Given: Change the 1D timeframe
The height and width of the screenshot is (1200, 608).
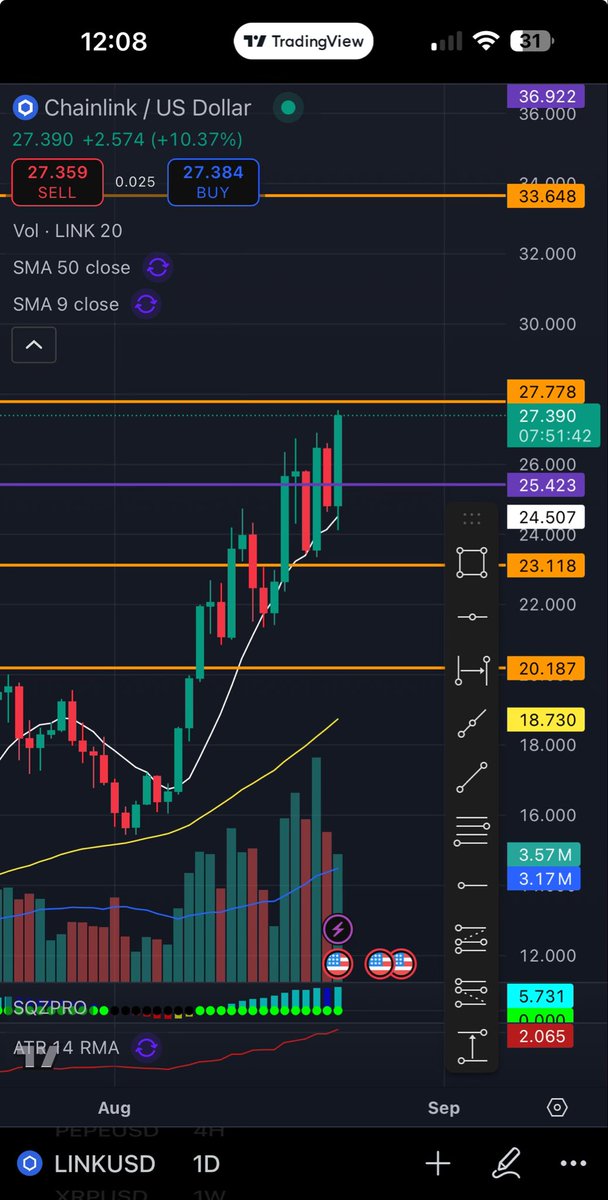Looking at the screenshot, I should pos(206,1164).
